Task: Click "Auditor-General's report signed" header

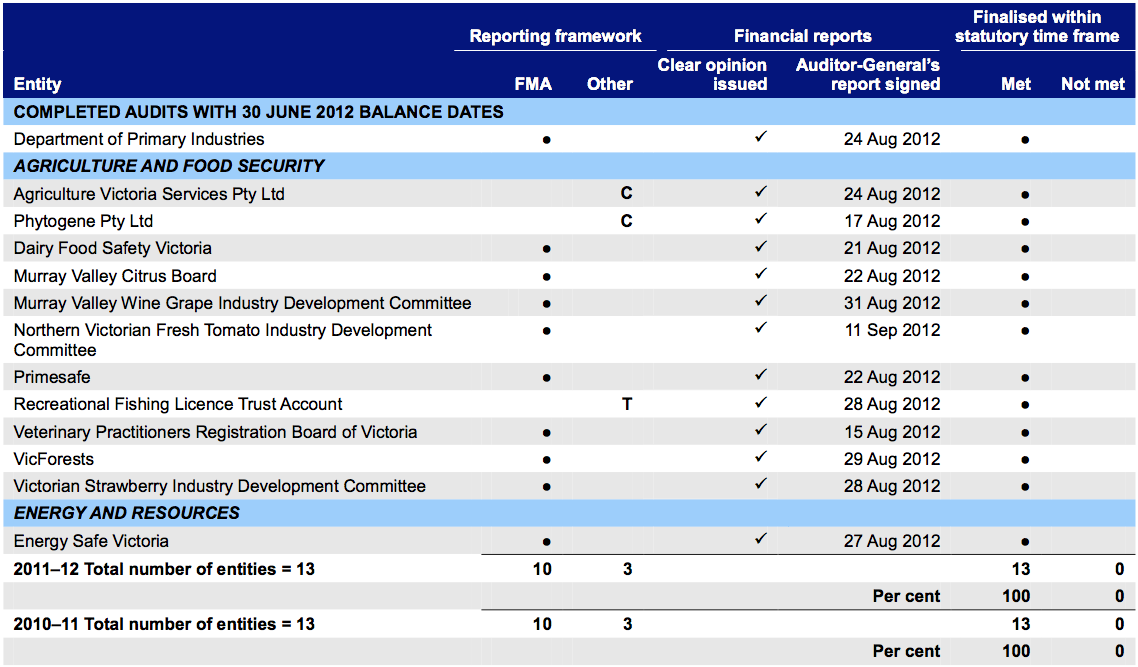Action: click(x=868, y=75)
